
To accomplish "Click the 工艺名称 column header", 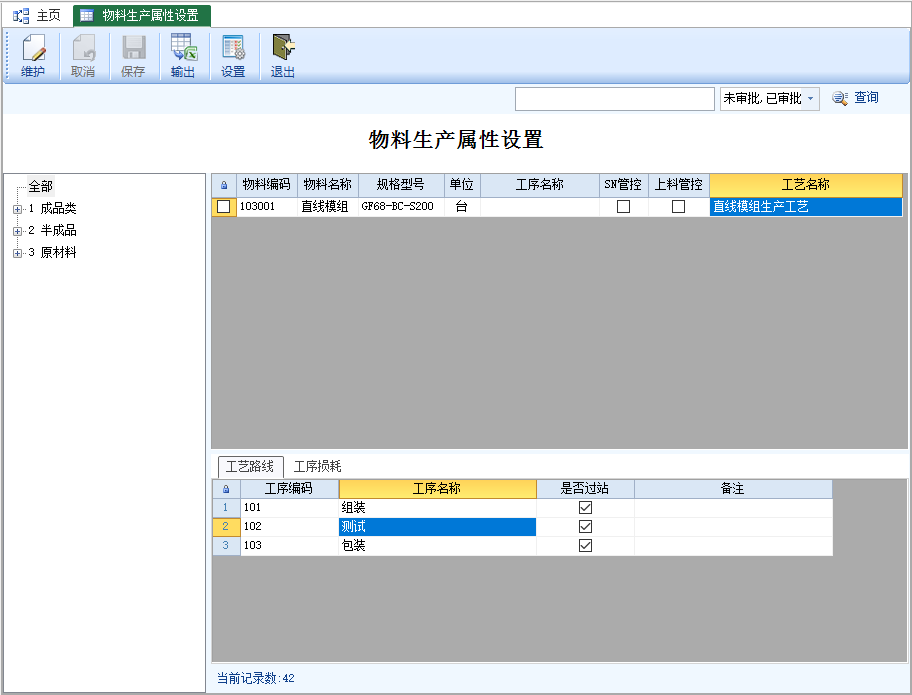I will point(806,185).
